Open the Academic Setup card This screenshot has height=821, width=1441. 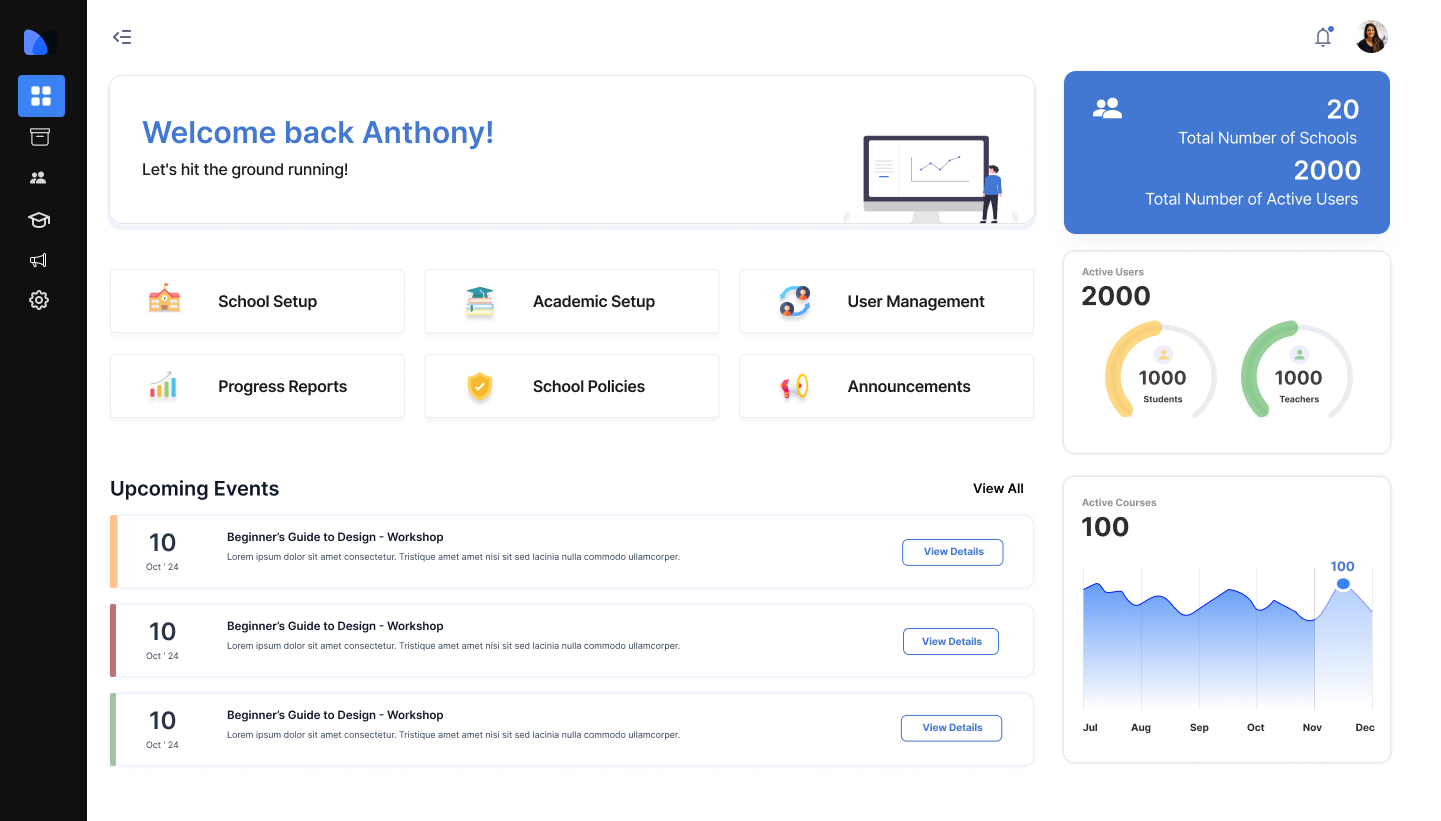tap(571, 300)
